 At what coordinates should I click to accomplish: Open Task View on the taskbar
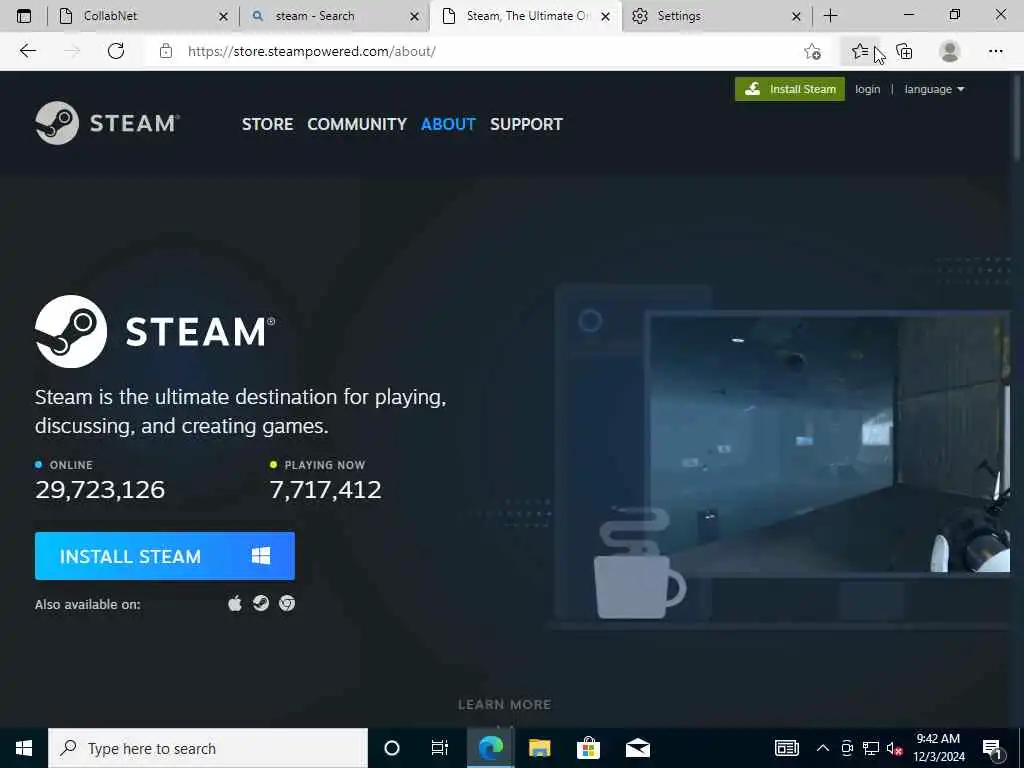click(x=440, y=748)
